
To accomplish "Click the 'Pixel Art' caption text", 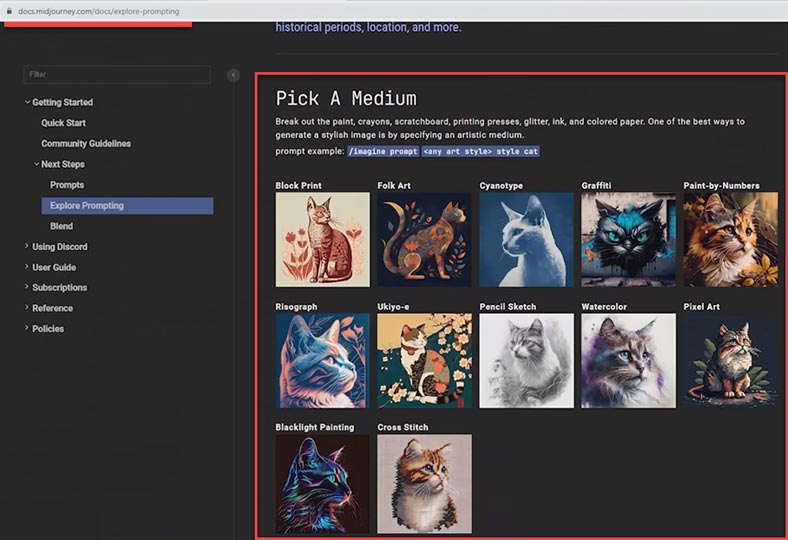I will (702, 306).
